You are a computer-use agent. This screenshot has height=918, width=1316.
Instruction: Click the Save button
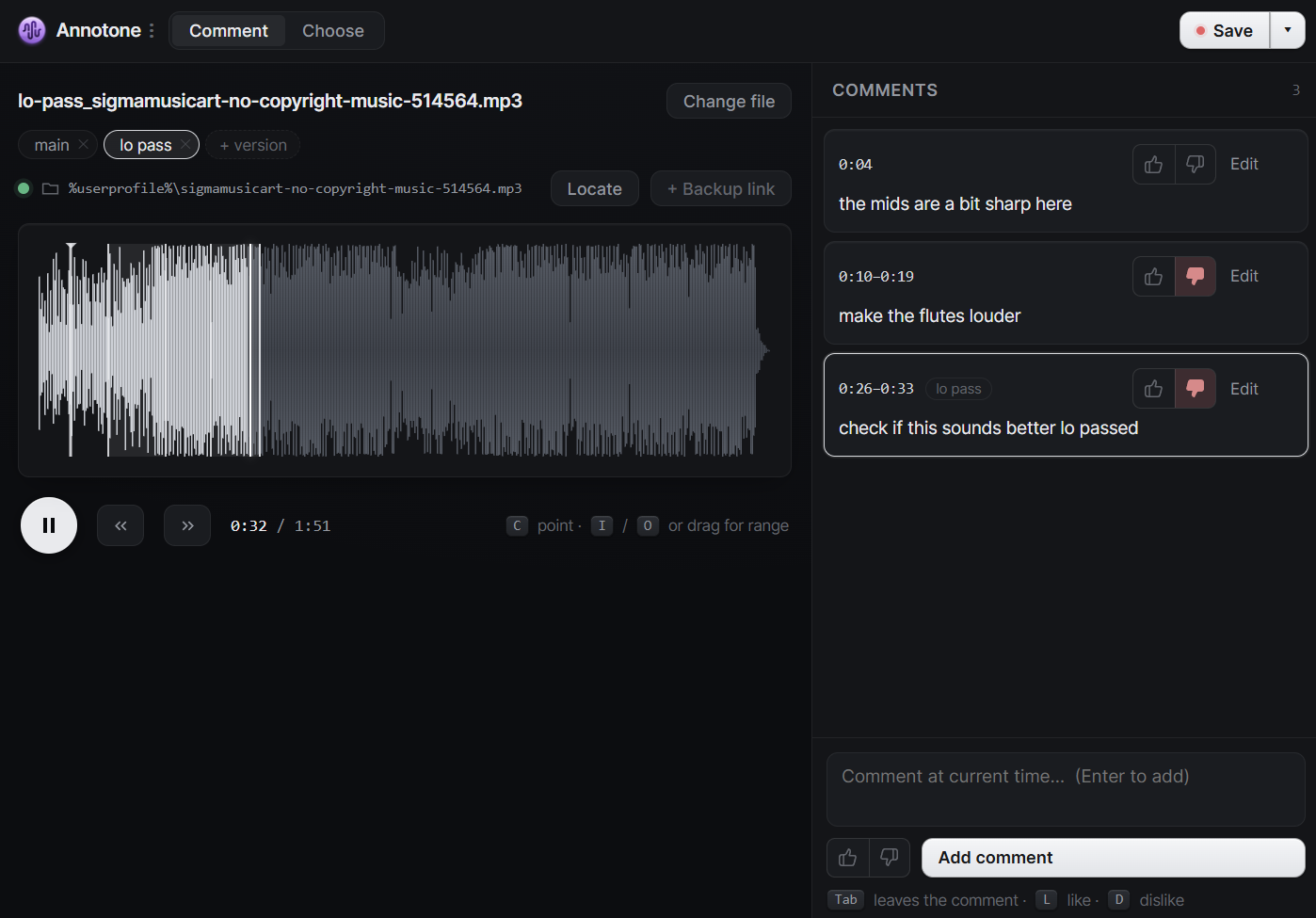click(x=1225, y=30)
